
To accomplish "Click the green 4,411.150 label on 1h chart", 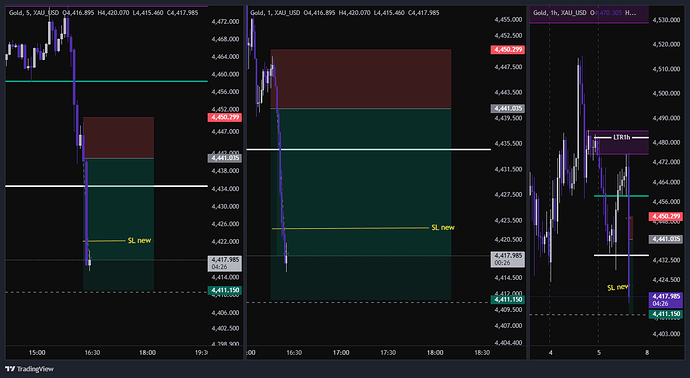I will point(666,314).
